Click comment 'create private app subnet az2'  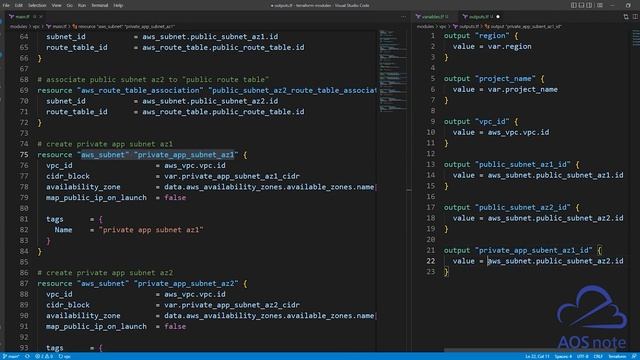pos(105,273)
